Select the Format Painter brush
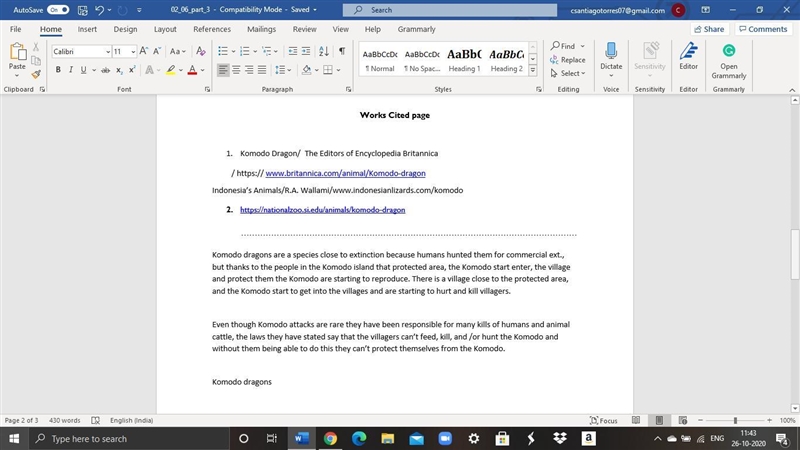Viewport: 800px width, 450px height. (x=36, y=74)
